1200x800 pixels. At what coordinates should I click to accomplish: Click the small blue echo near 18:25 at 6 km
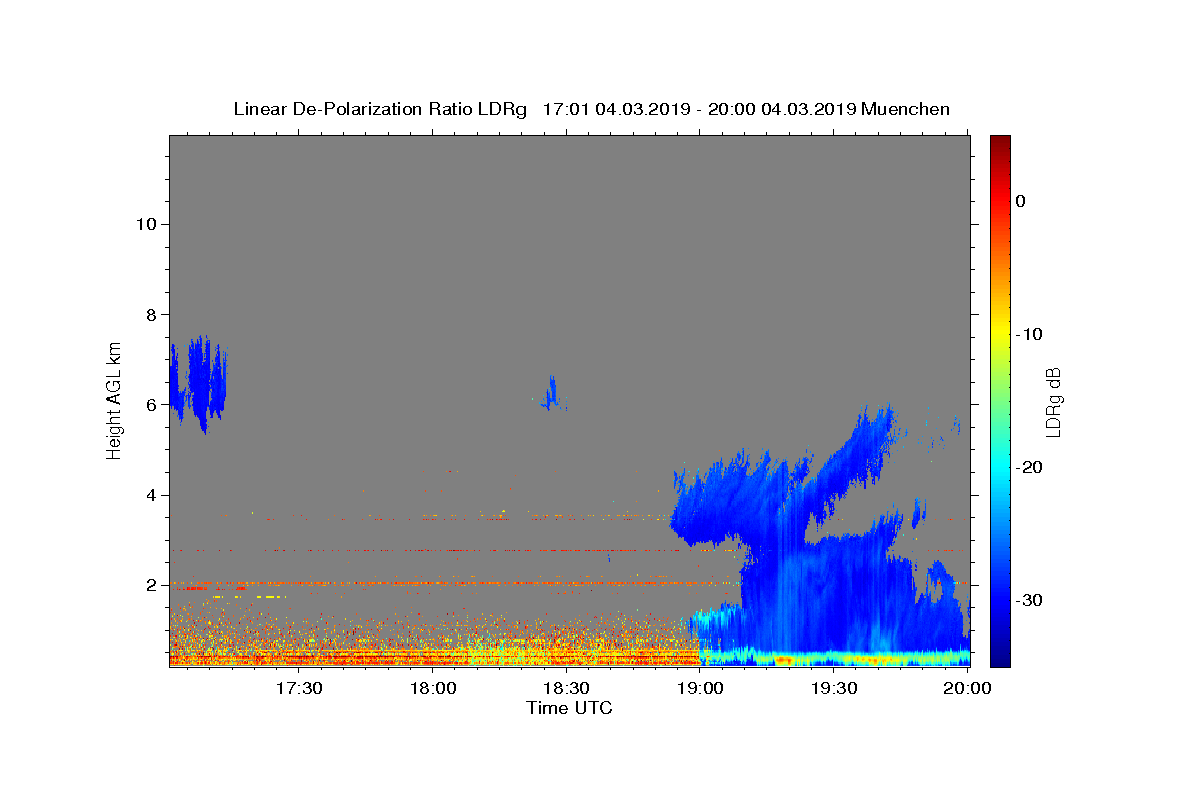pos(551,395)
